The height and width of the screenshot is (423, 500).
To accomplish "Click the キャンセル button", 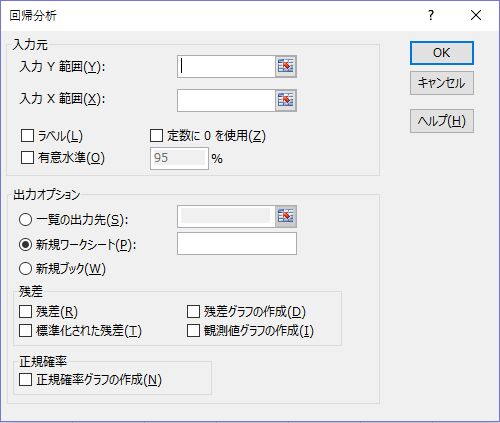I will coord(442,83).
